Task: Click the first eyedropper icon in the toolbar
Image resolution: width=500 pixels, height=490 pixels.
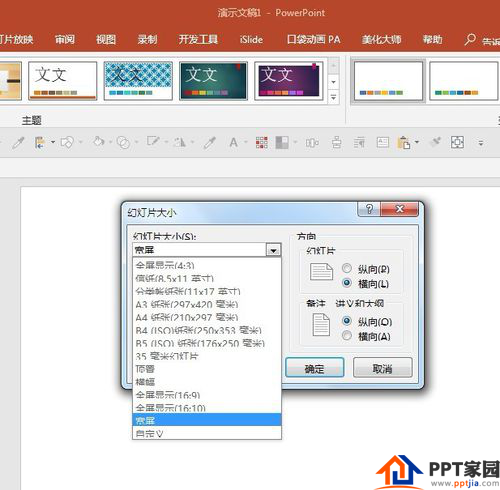Action: pos(18,143)
